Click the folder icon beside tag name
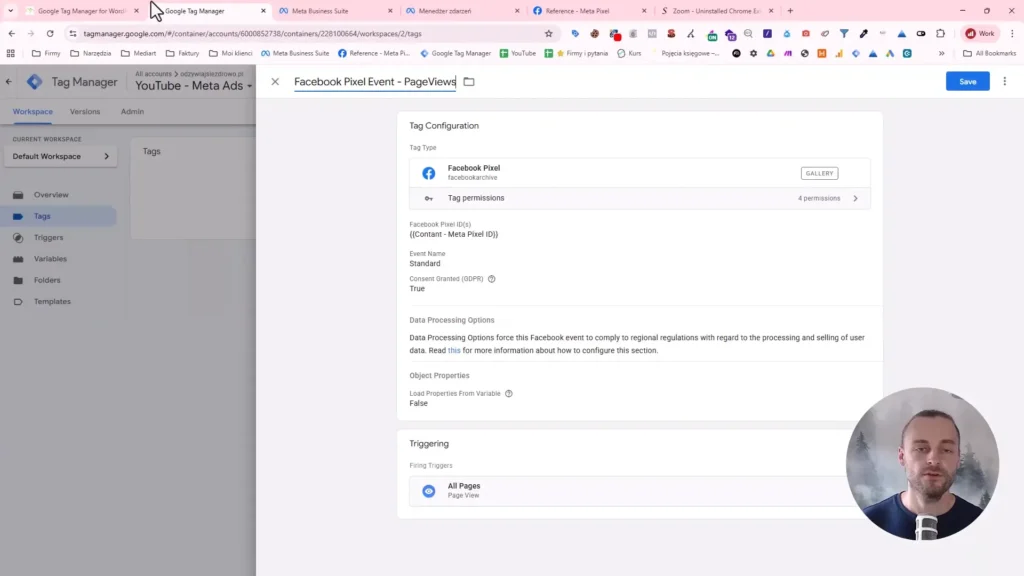 pyautogui.click(x=469, y=82)
